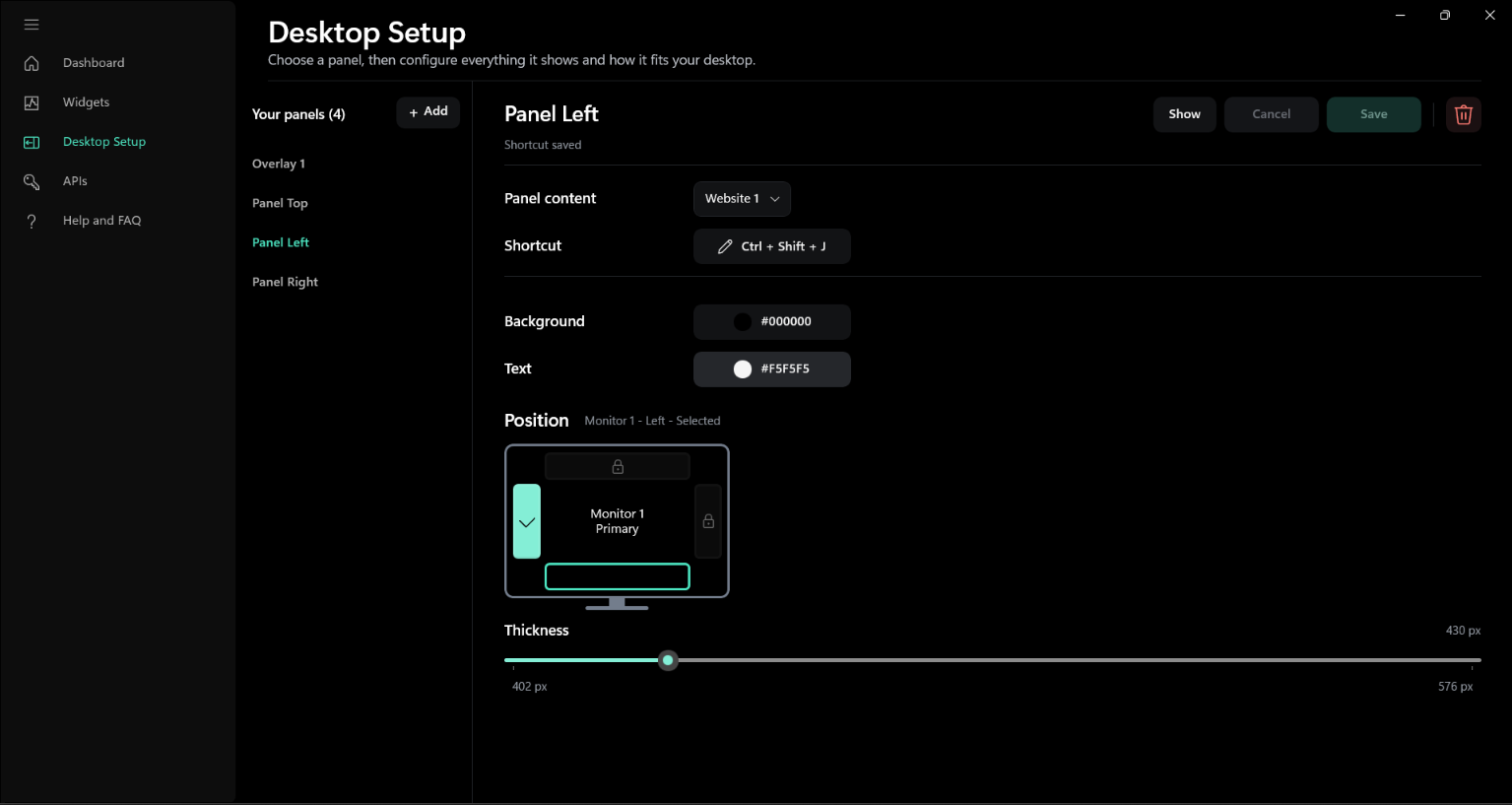Open the APIs section
Image resolution: width=1512 pixels, height=805 pixels.
[75, 181]
